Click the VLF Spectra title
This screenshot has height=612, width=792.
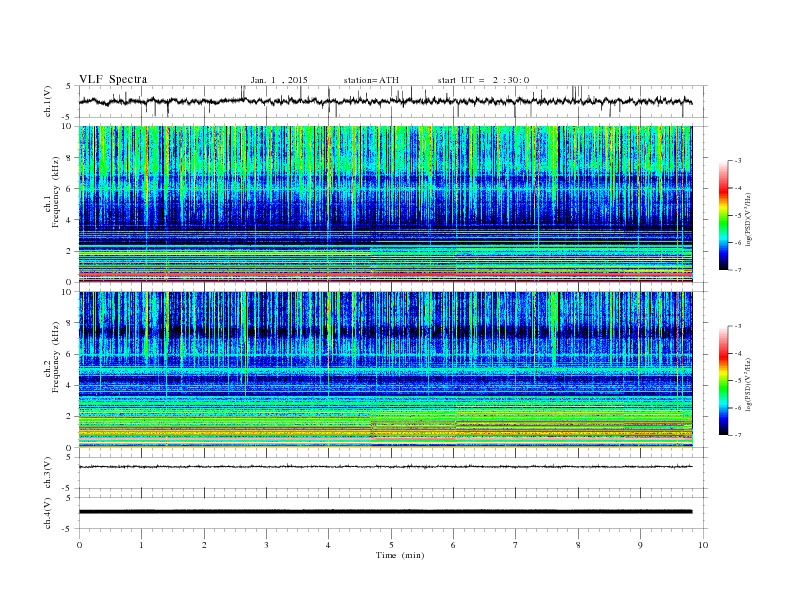pyautogui.click(x=113, y=79)
